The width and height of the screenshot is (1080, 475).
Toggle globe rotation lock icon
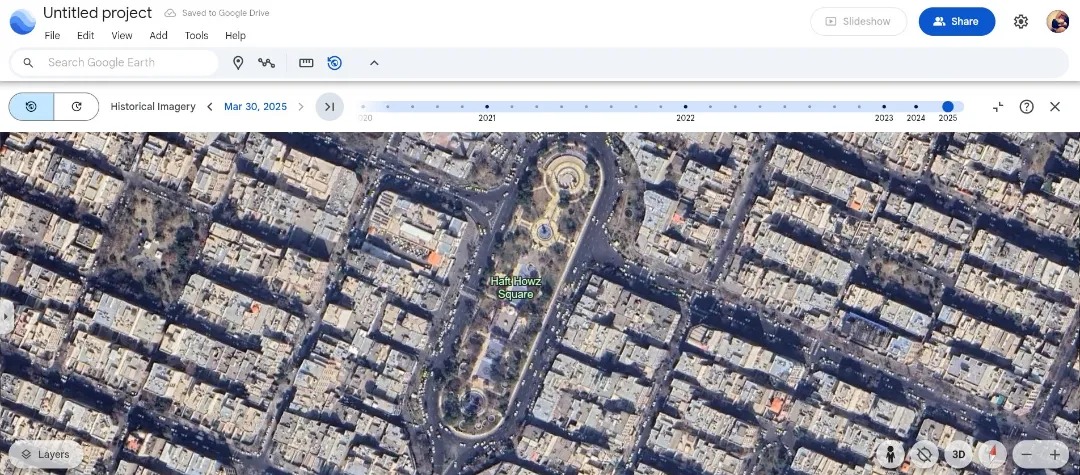pos(924,454)
